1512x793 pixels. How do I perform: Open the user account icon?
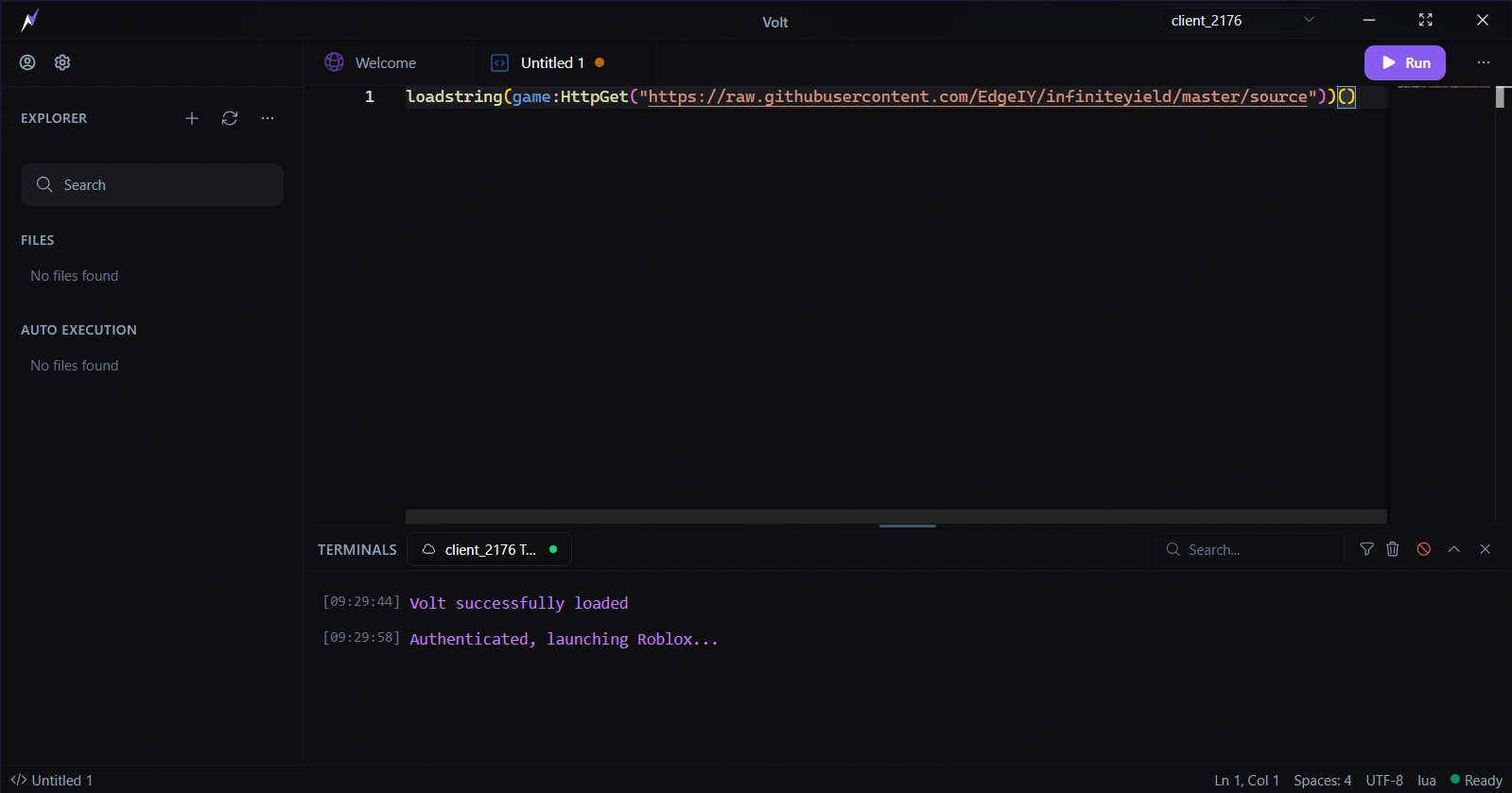27,62
